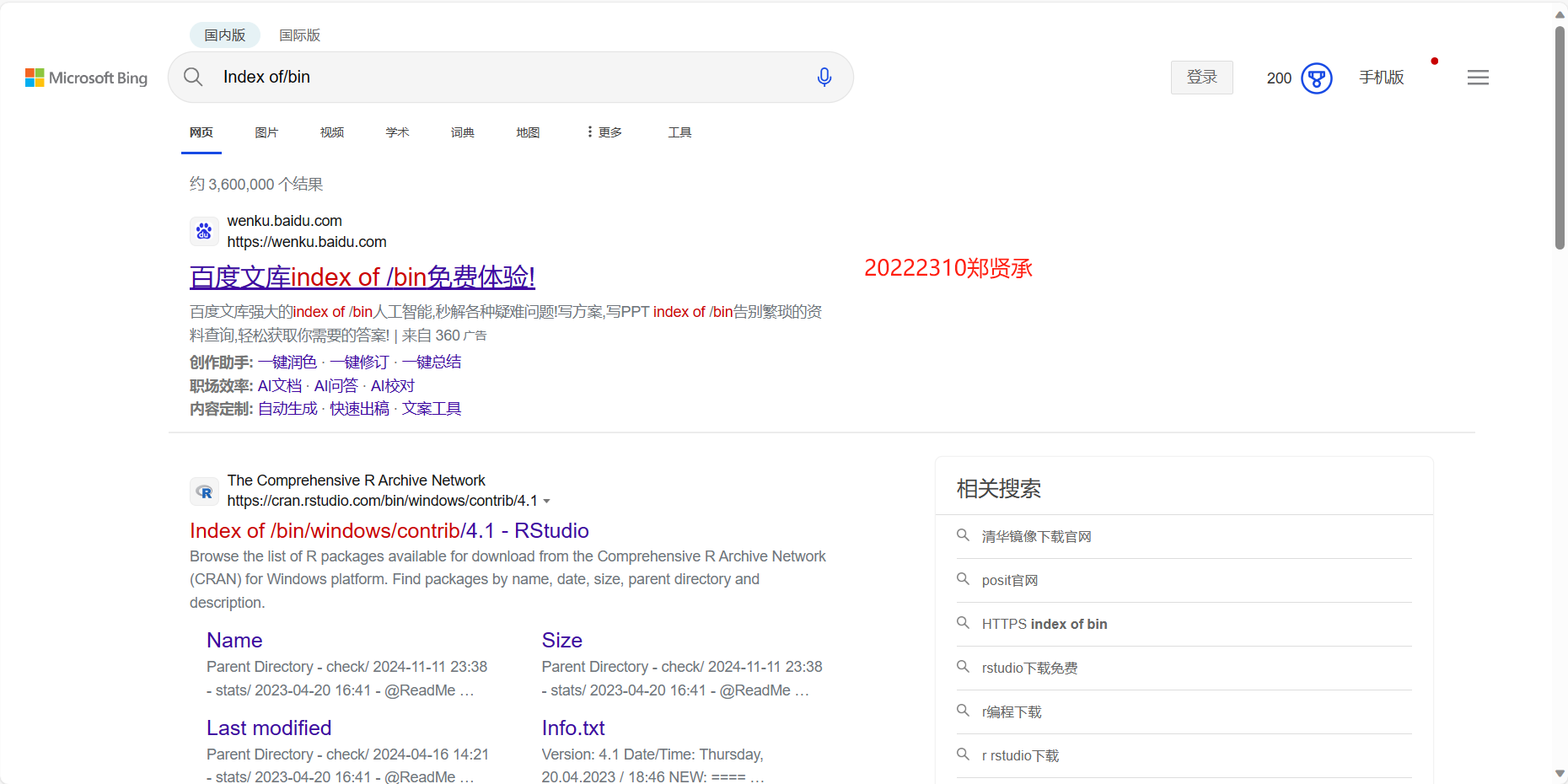Open the Name deep link
1568x784 pixels.
pos(234,640)
